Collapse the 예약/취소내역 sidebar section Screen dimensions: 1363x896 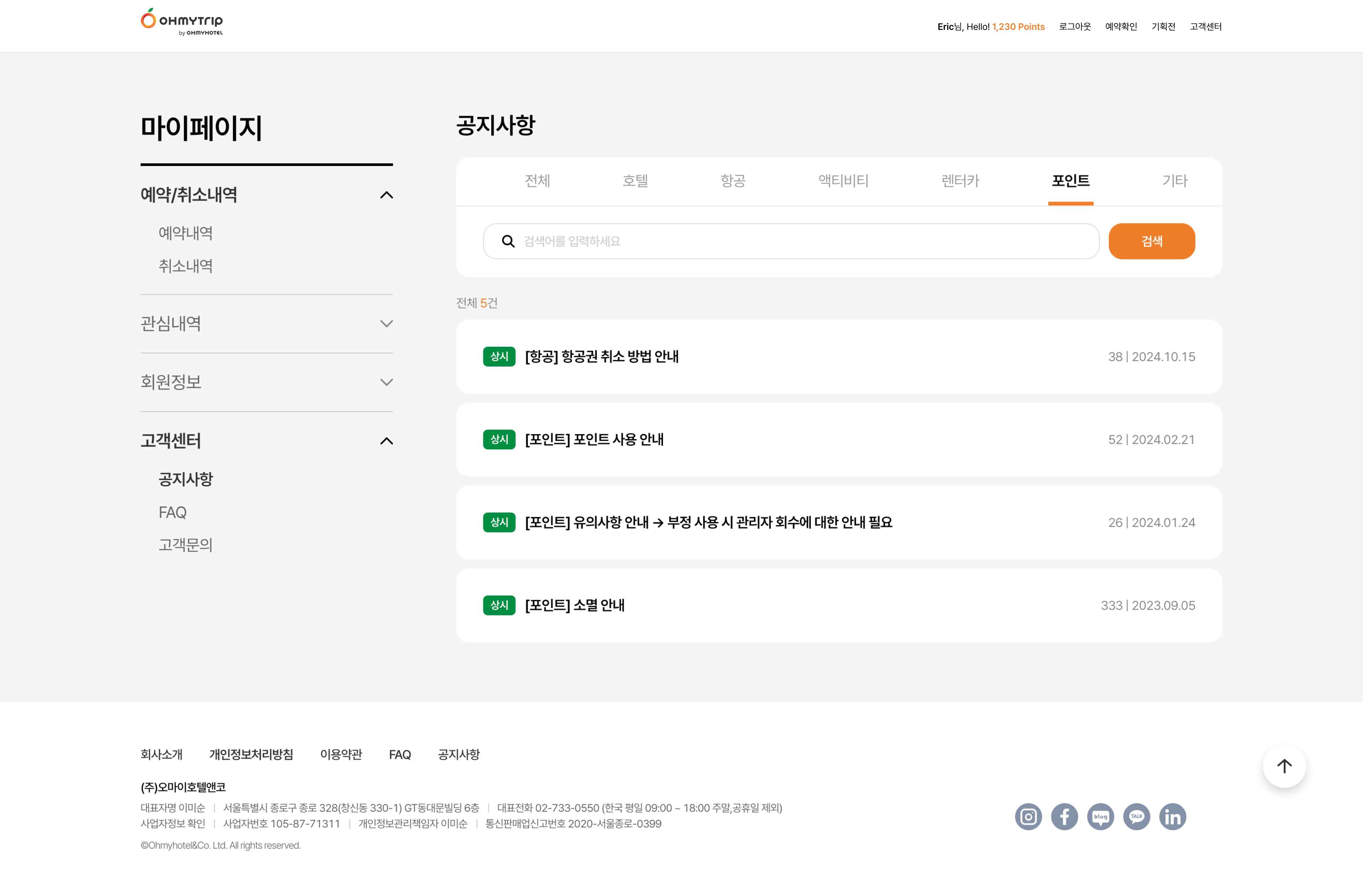pyautogui.click(x=387, y=194)
